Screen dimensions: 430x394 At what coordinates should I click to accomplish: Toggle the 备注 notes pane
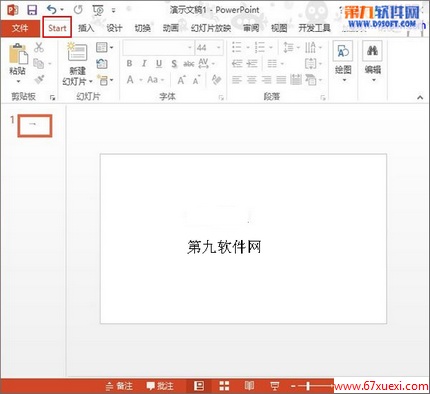pos(119,386)
